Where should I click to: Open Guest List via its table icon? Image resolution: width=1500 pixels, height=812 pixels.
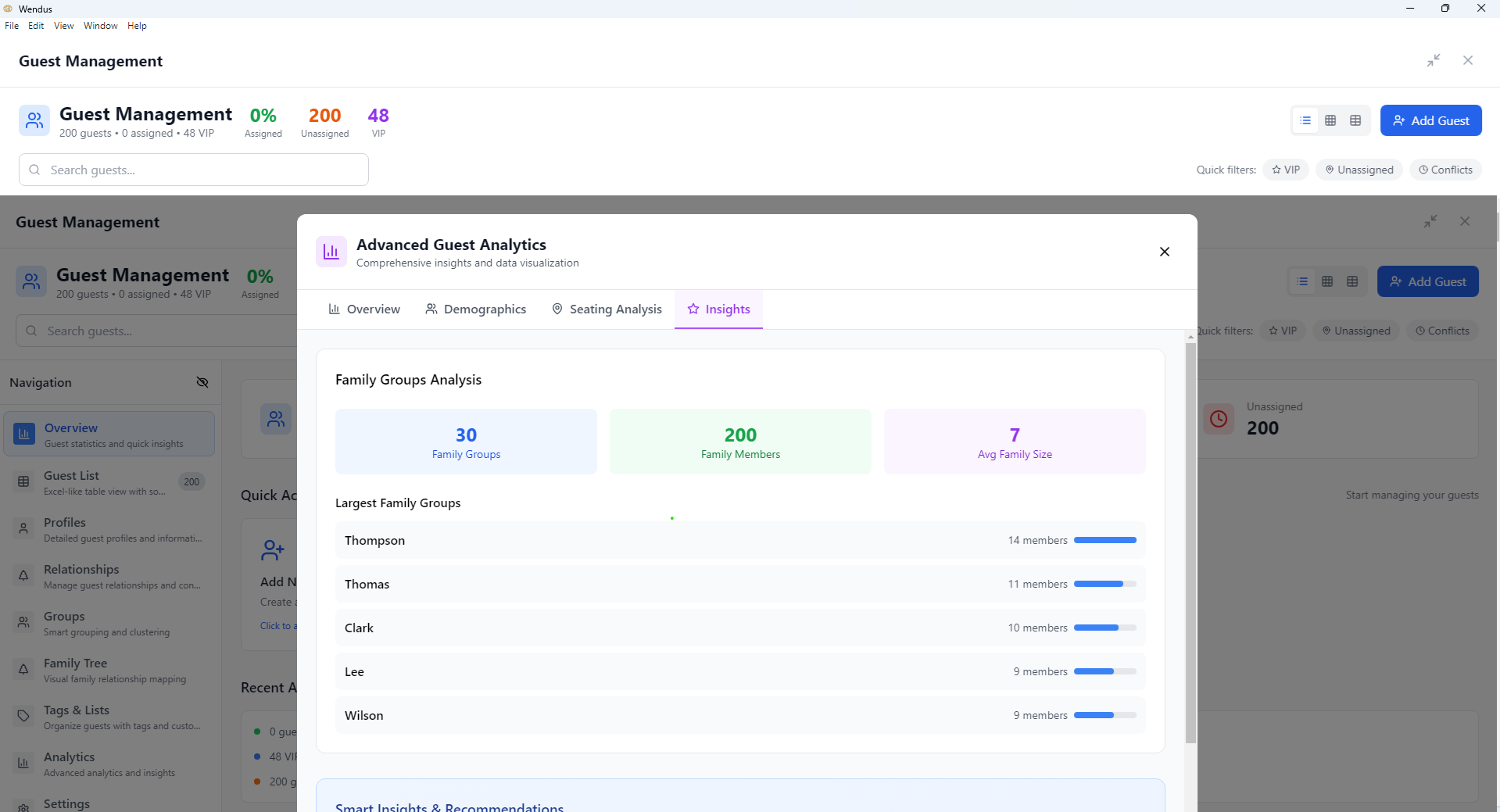(x=23, y=481)
